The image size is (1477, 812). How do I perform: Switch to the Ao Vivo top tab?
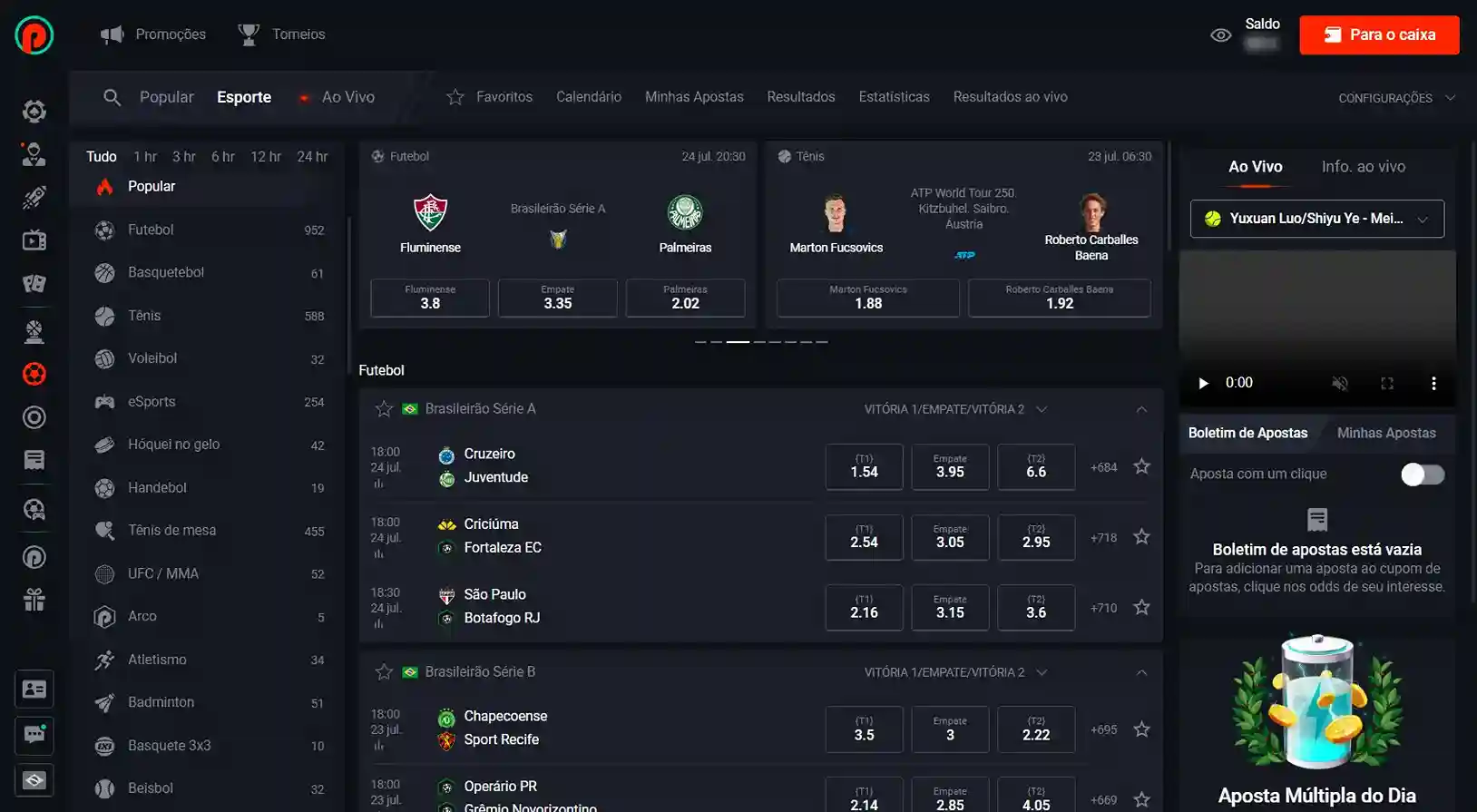tap(337, 97)
